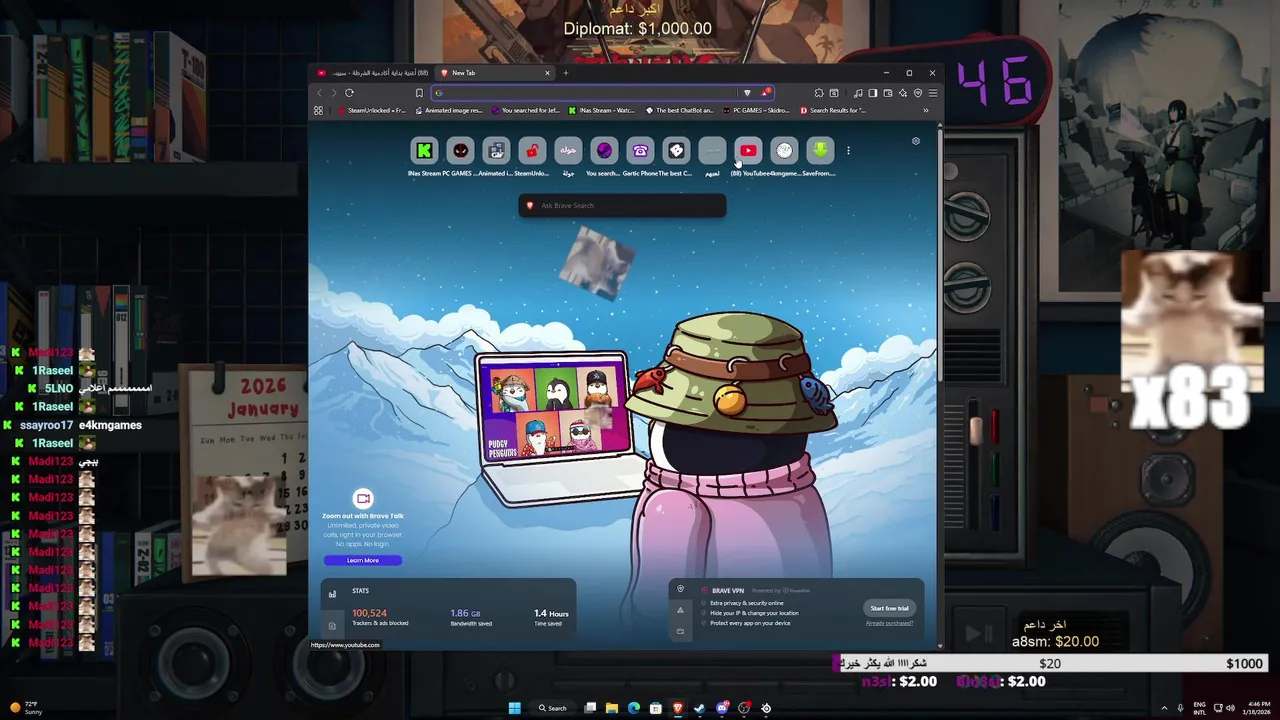Click the browser Back arrow
Image resolution: width=1280 pixels, height=720 pixels.
tap(320, 93)
